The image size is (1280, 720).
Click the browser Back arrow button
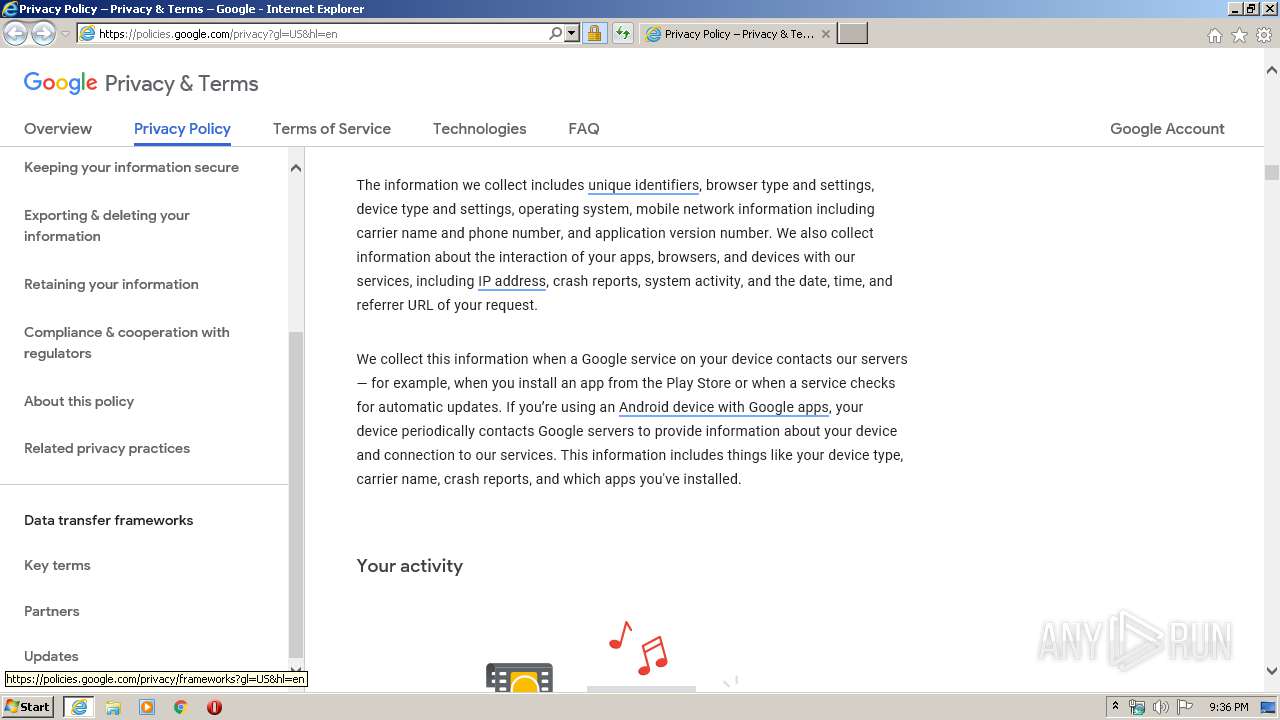click(x=15, y=33)
